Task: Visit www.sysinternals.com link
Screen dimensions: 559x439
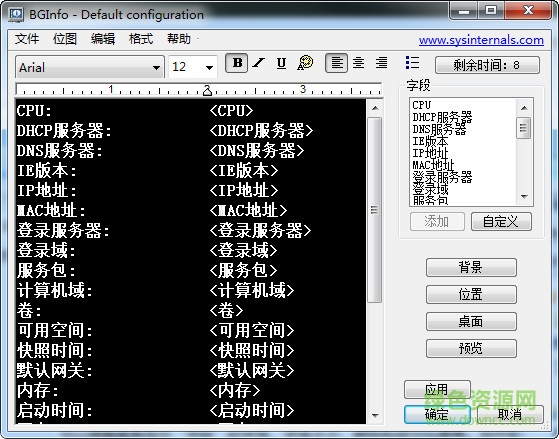Action: tap(481, 40)
